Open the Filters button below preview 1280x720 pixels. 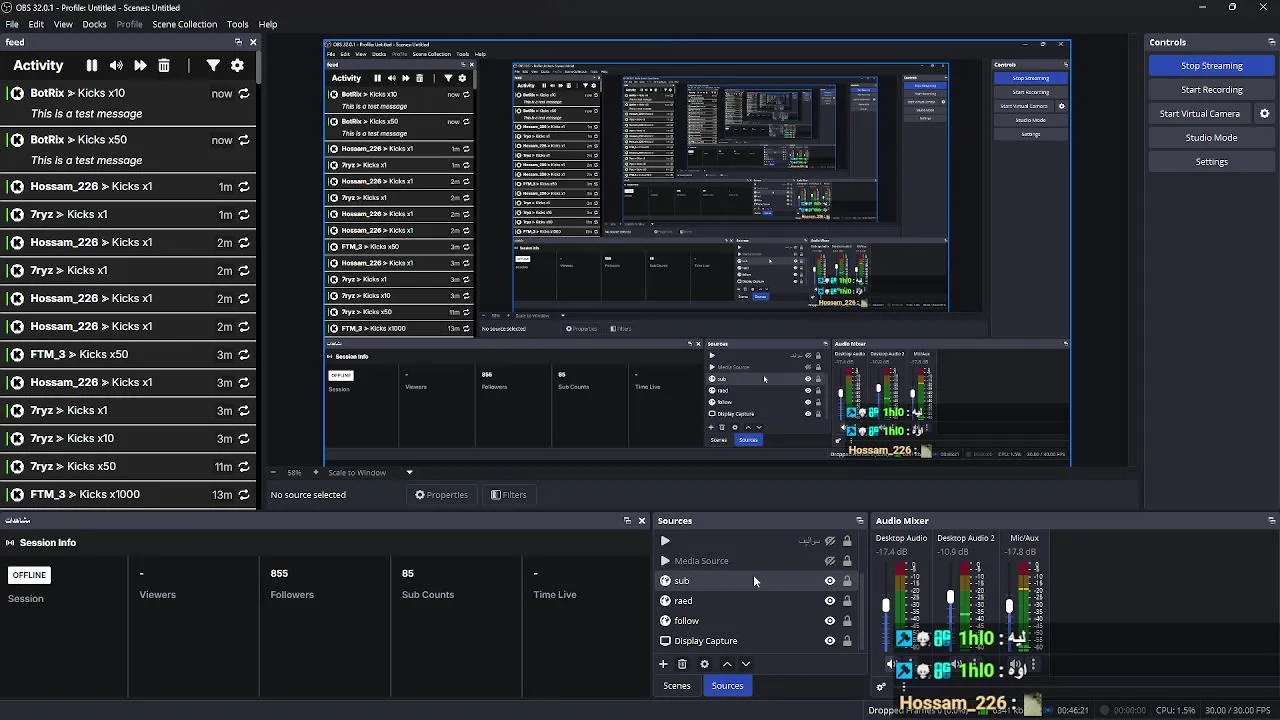click(509, 495)
